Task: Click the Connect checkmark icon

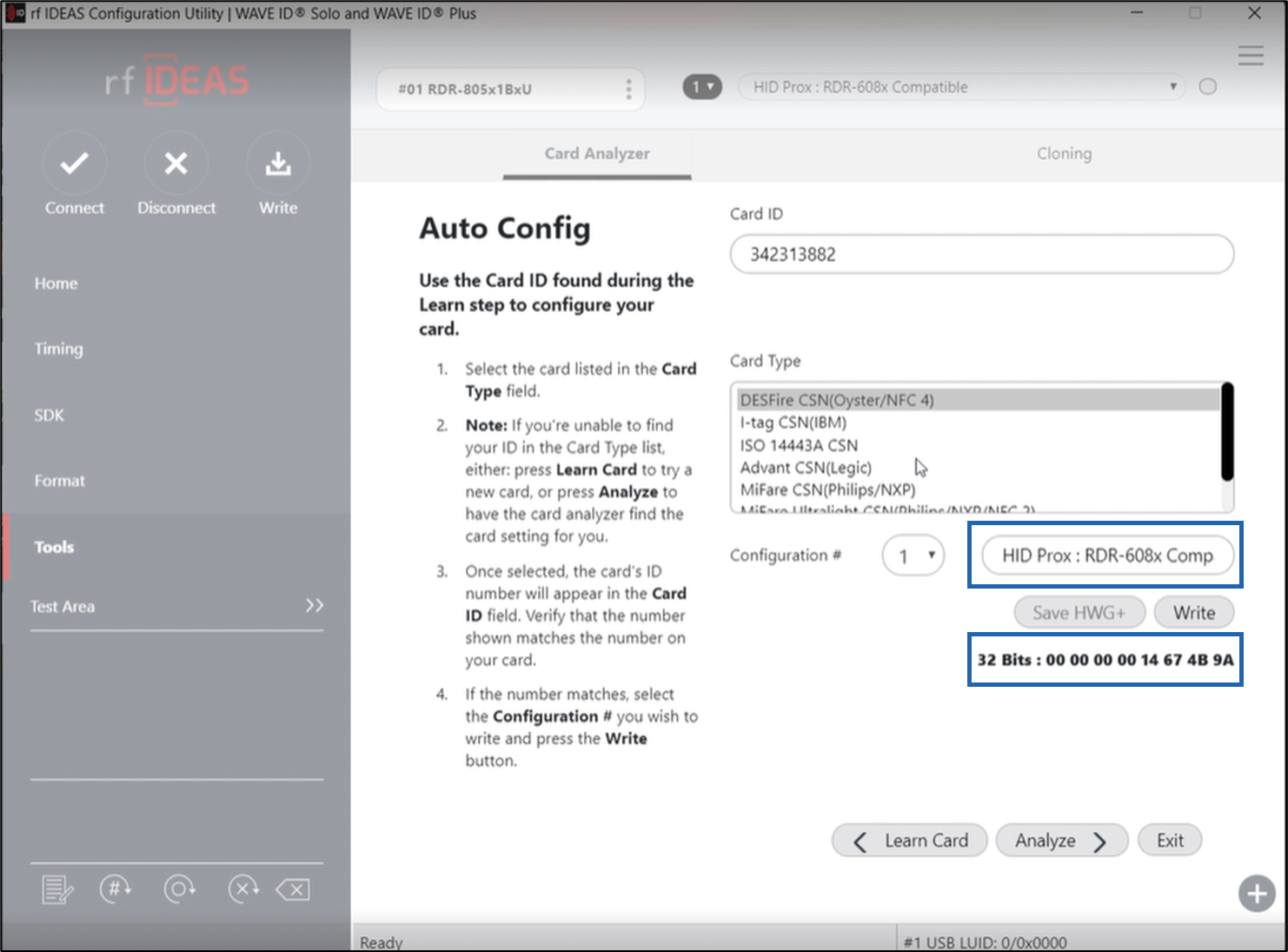Action: tap(75, 163)
